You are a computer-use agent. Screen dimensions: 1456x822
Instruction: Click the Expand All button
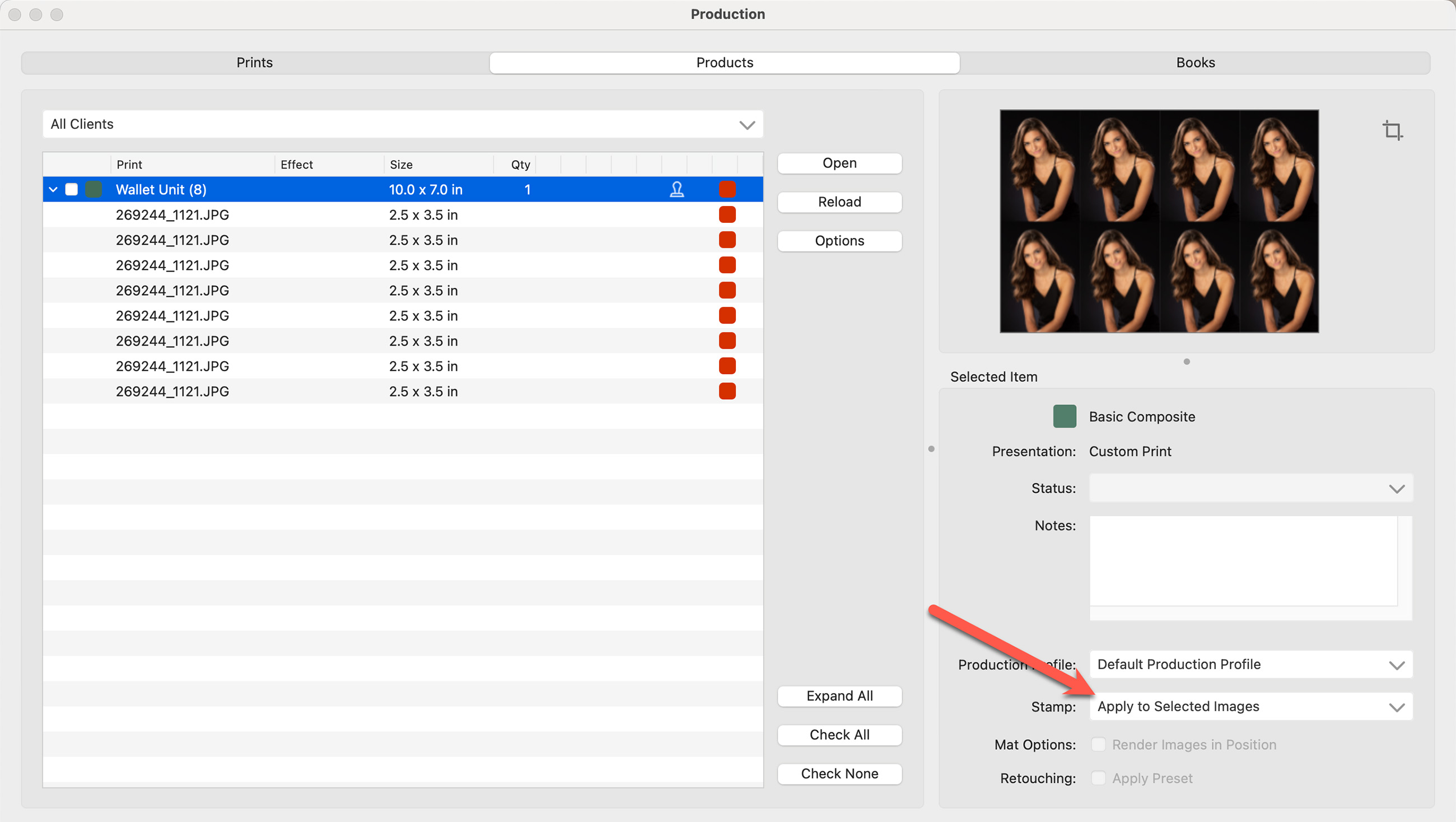[x=839, y=696]
